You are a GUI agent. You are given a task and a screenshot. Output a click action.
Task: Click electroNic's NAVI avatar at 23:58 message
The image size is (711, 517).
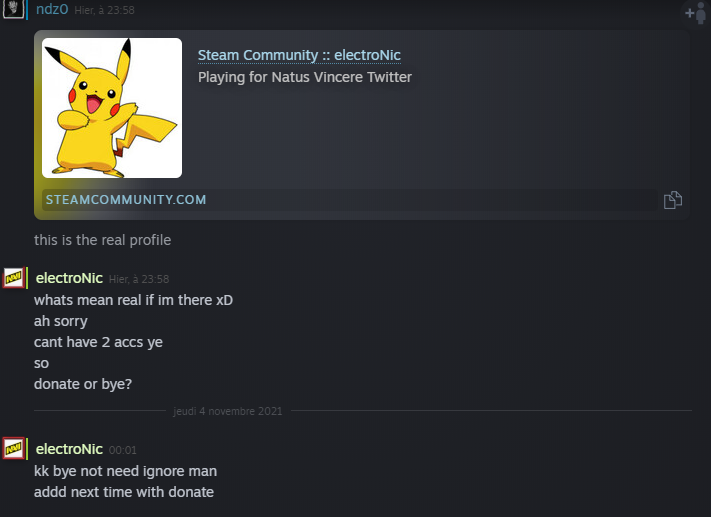tap(14, 279)
